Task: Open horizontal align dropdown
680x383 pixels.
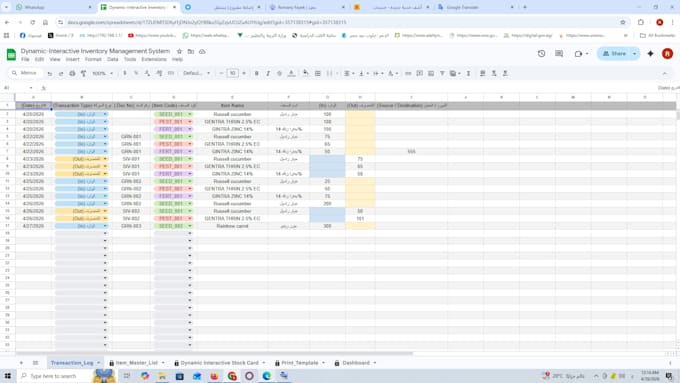Action: click(349, 73)
